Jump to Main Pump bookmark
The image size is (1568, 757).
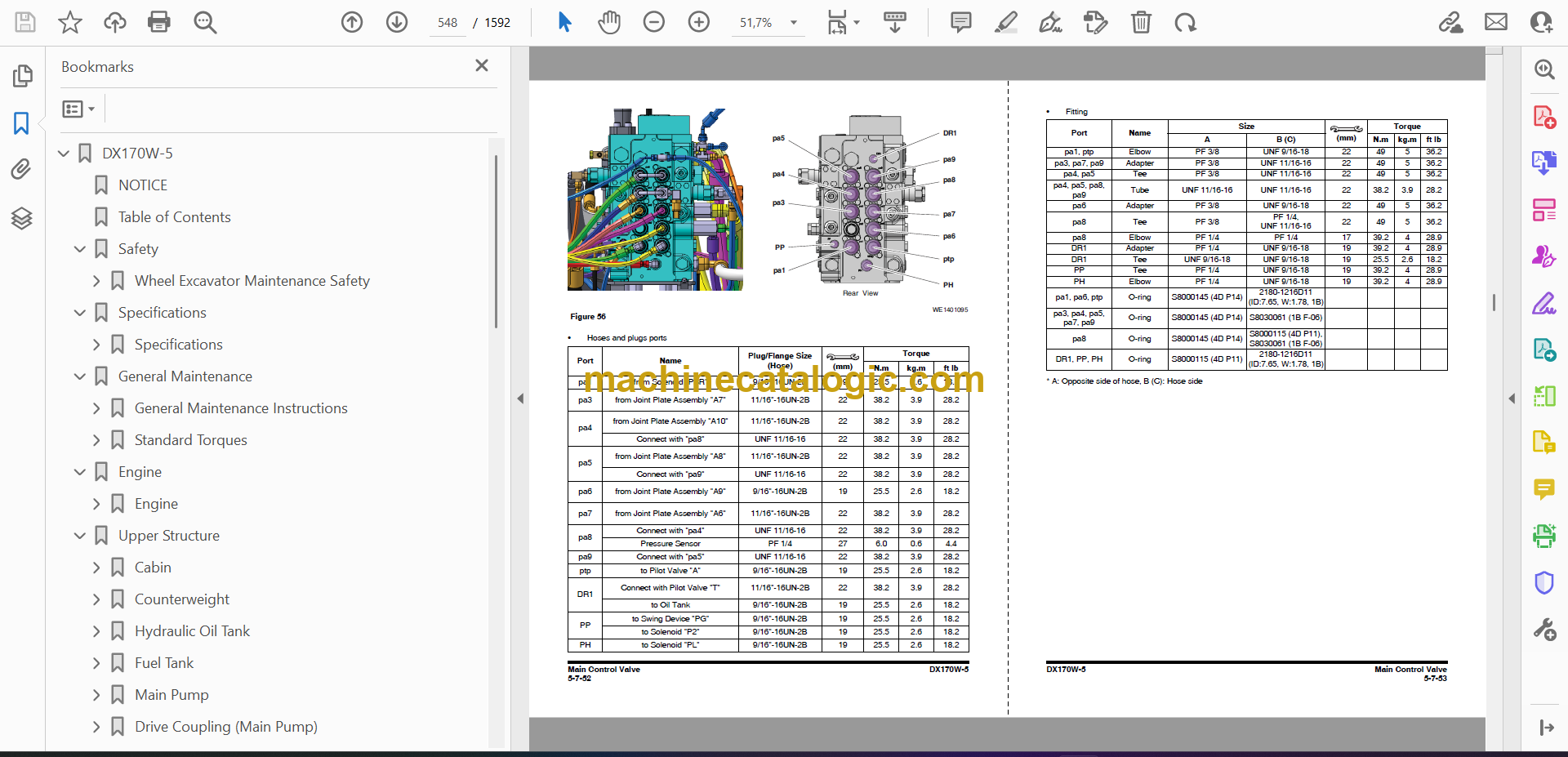point(171,695)
